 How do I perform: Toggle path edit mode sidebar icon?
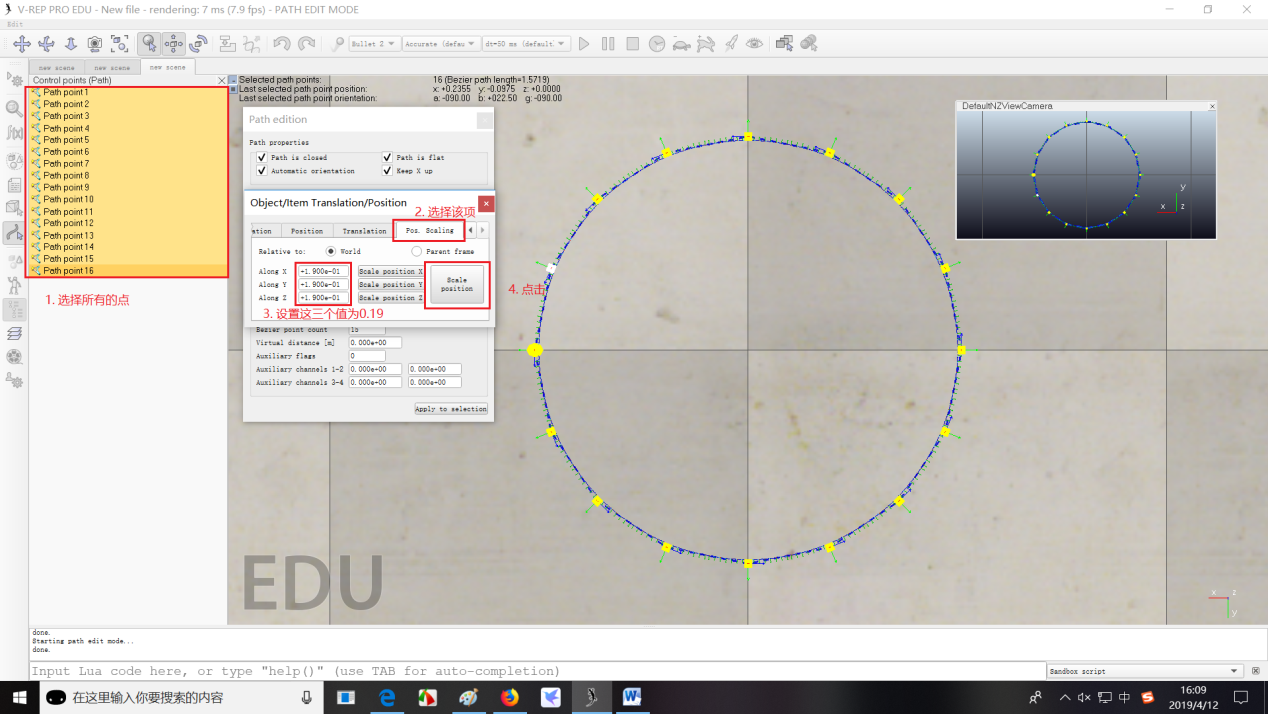point(14,233)
